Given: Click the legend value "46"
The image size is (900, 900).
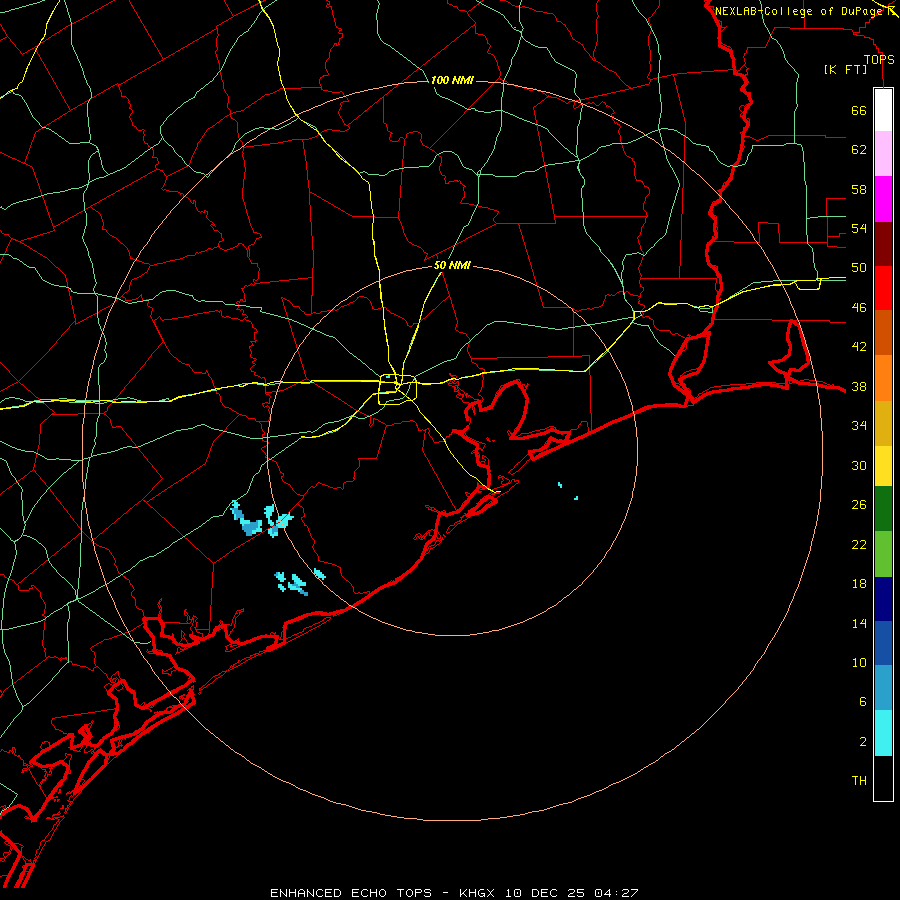Looking at the screenshot, I should 859,308.
